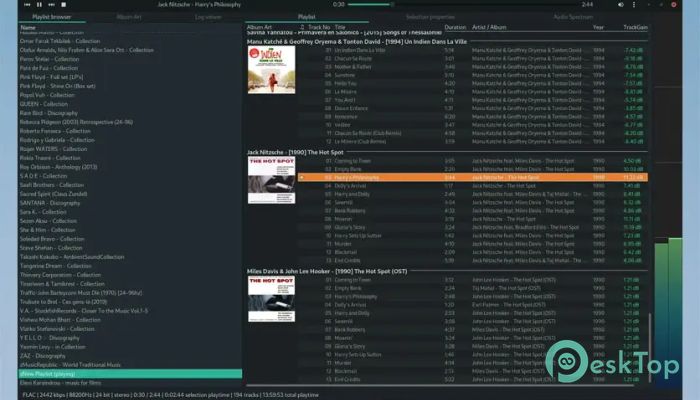Open the Tinariwen & Tamikrest - Collection playlist
Viewport: 700px width, 400px height.
click(x=62, y=284)
